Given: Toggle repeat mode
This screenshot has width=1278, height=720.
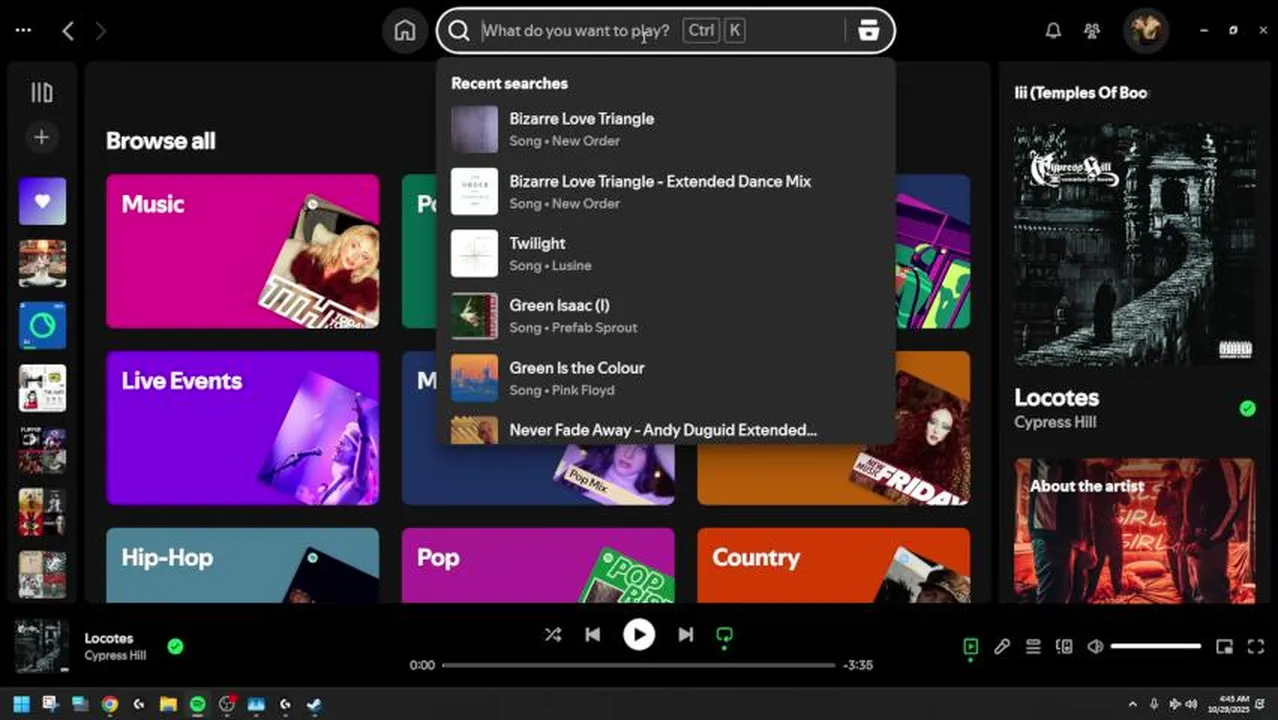Looking at the screenshot, I should 725,636.
